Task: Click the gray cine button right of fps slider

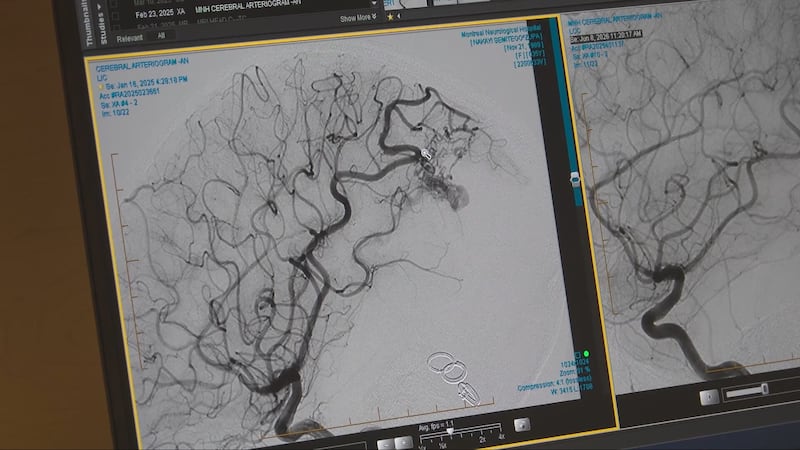Action: (521, 424)
